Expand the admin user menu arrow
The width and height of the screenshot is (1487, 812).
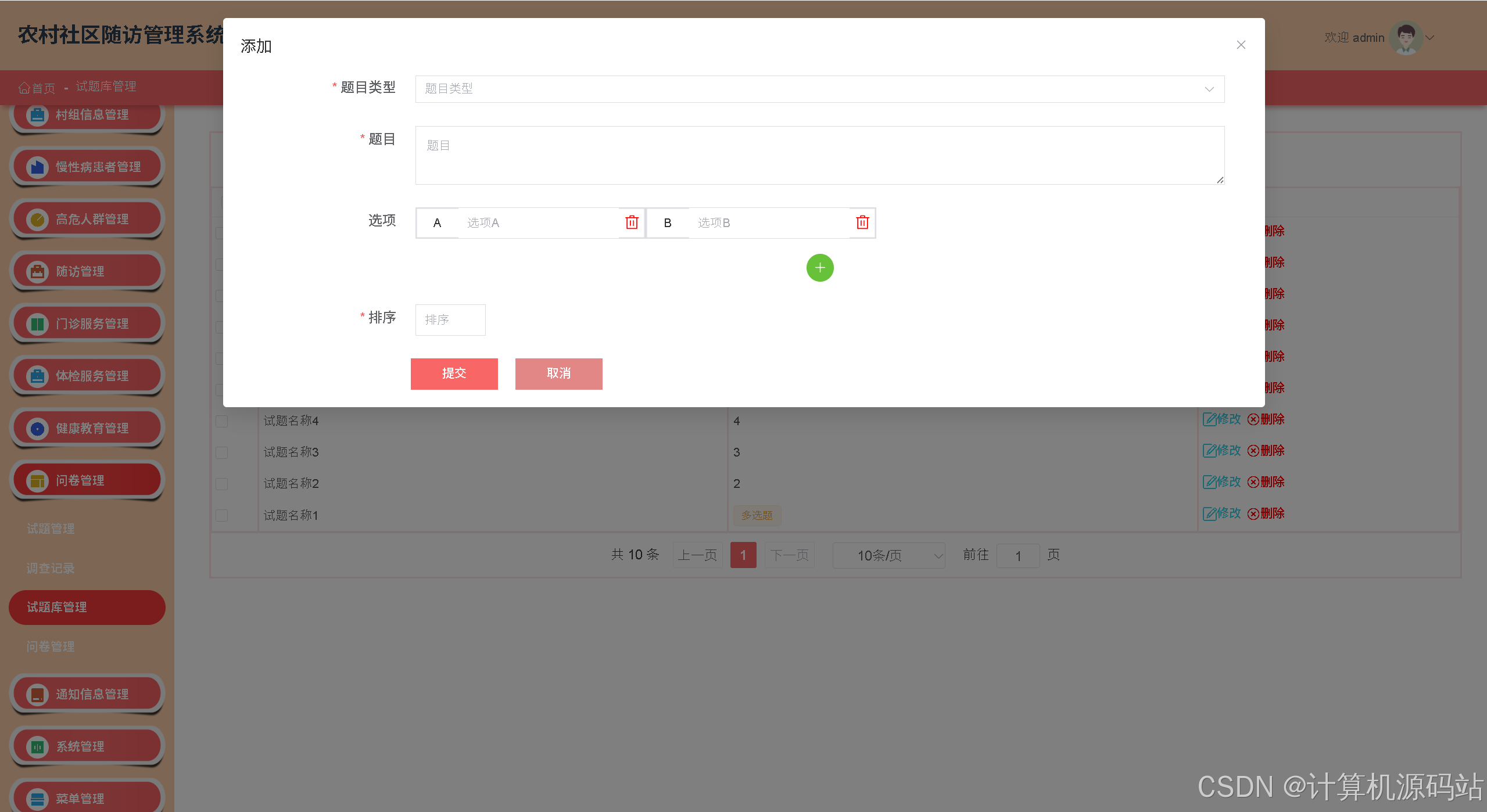[1430, 38]
